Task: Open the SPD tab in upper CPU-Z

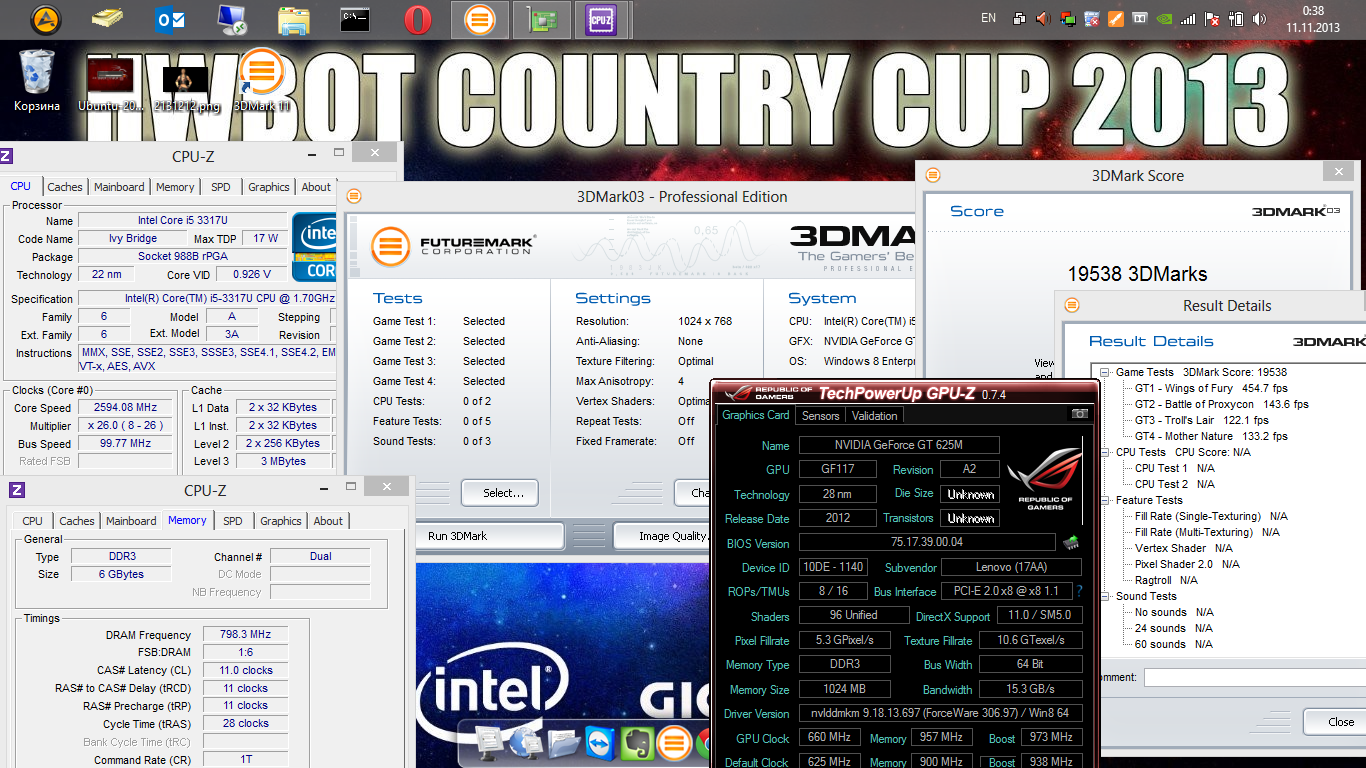Action: coord(221,187)
